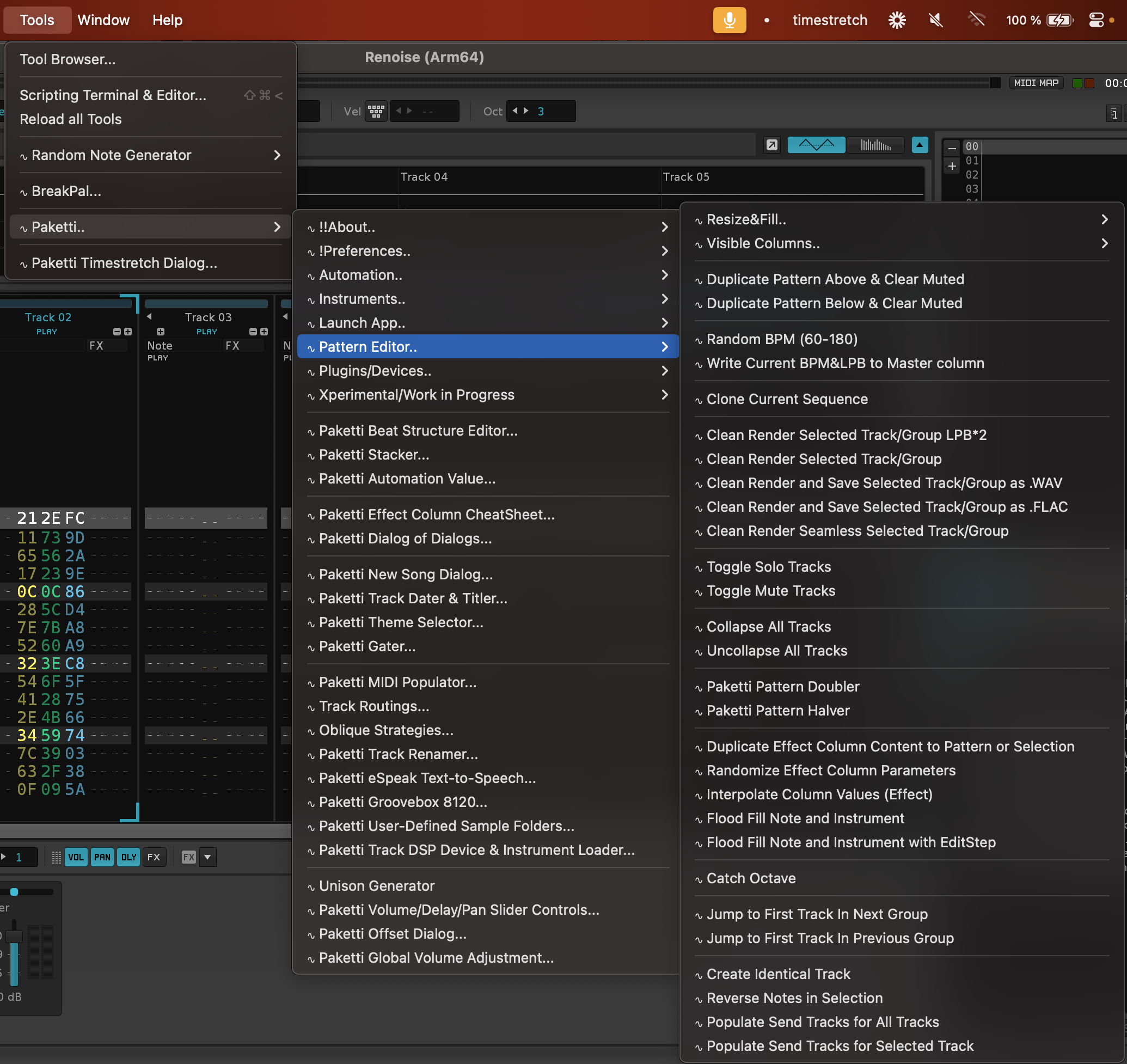
Task: Click the detach window arrow icon
Action: pyautogui.click(x=771, y=145)
